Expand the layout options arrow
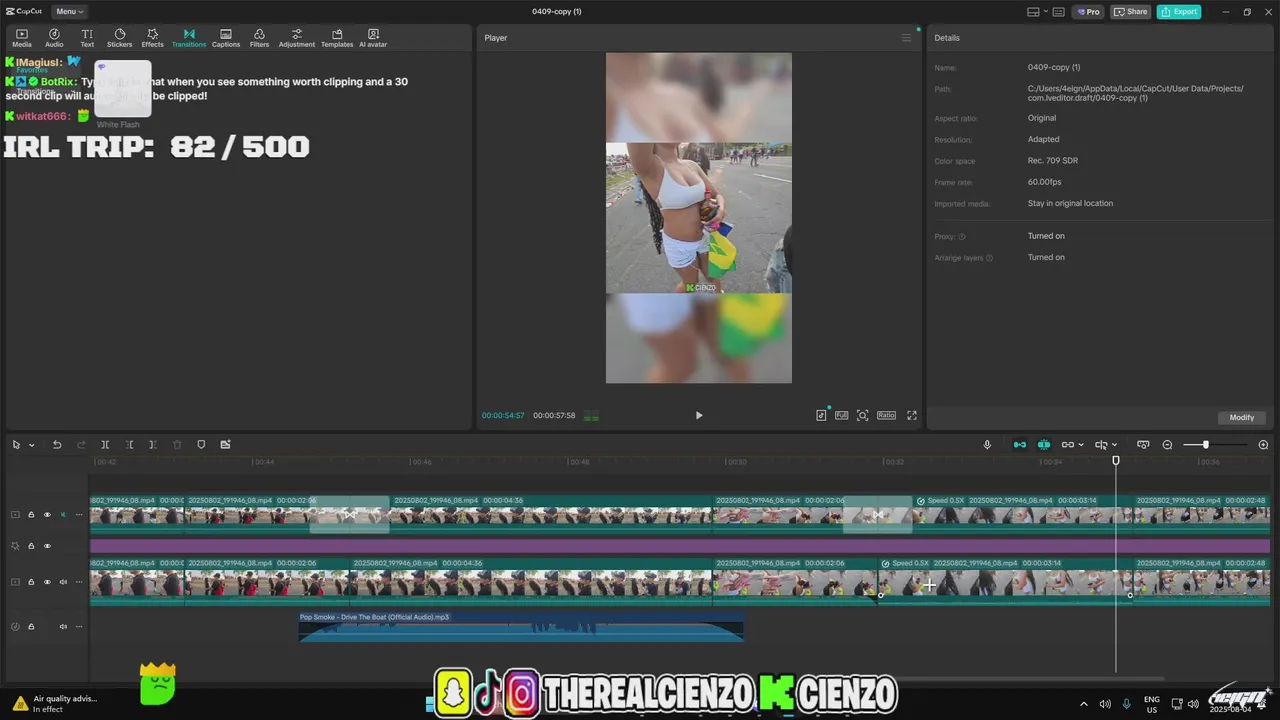The height and width of the screenshot is (720, 1280). [x=1045, y=12]
